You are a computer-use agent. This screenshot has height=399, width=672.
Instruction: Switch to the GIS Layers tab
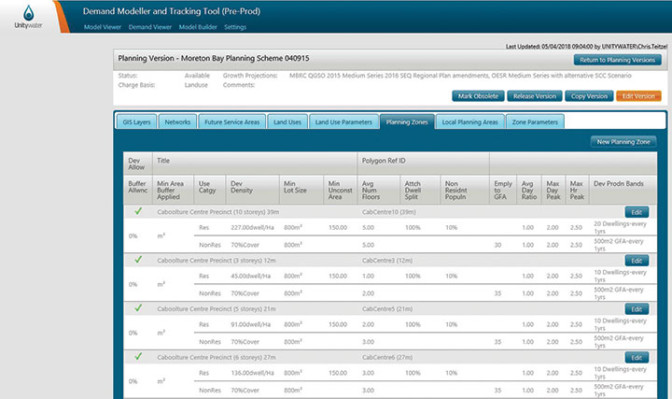pos(137,122)
